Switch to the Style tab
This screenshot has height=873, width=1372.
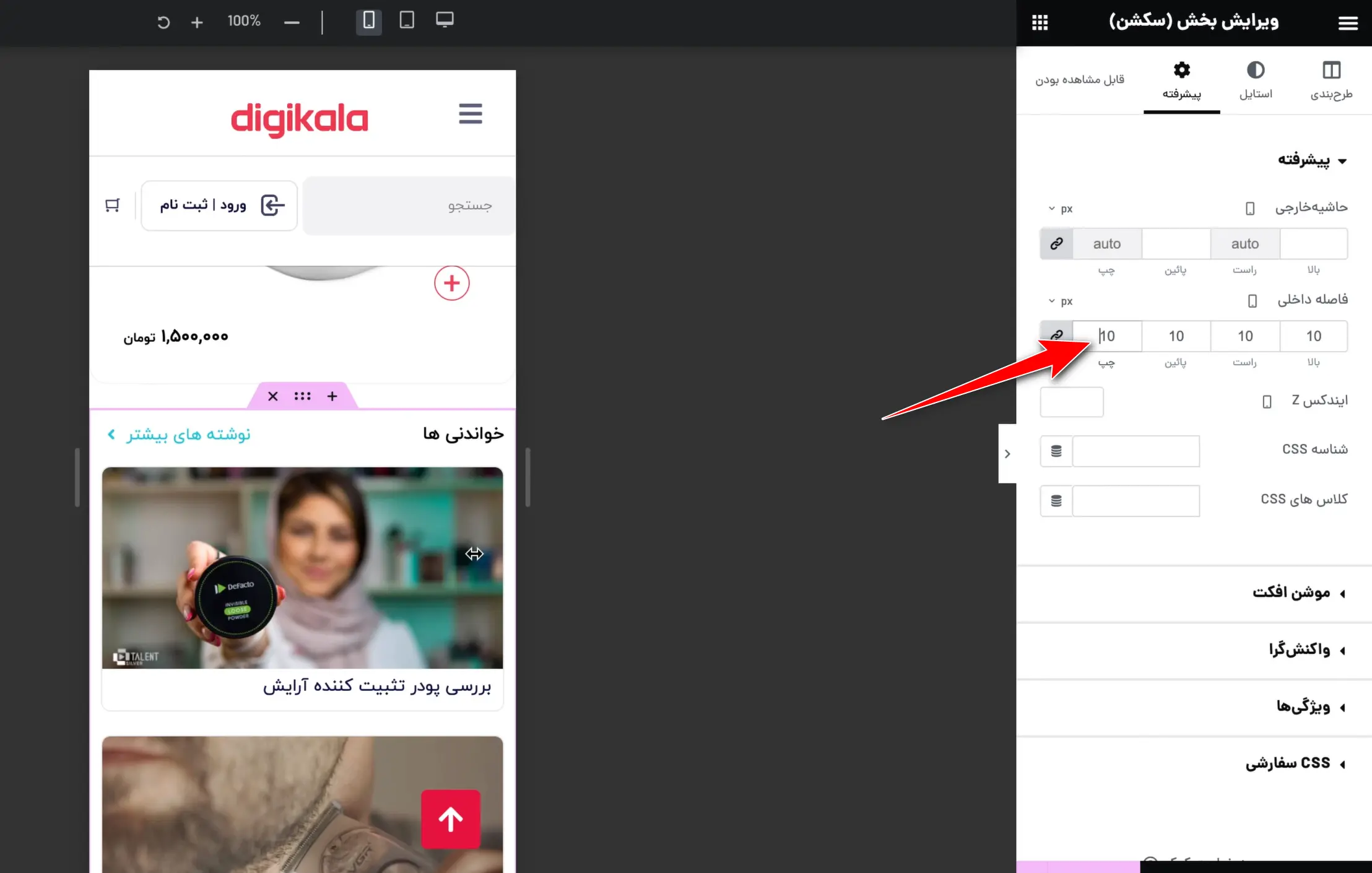click(x=1256, y=80)
